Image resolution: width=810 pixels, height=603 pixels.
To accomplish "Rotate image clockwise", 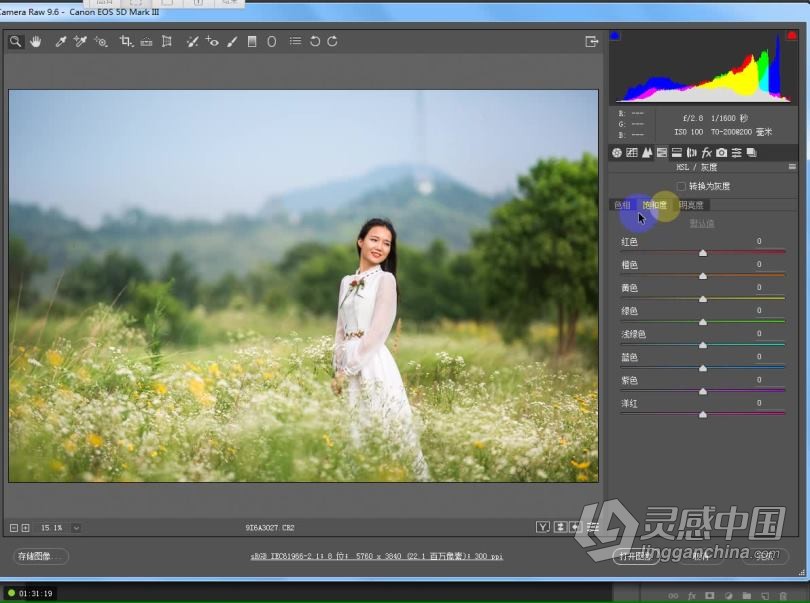I will [332, 41].
